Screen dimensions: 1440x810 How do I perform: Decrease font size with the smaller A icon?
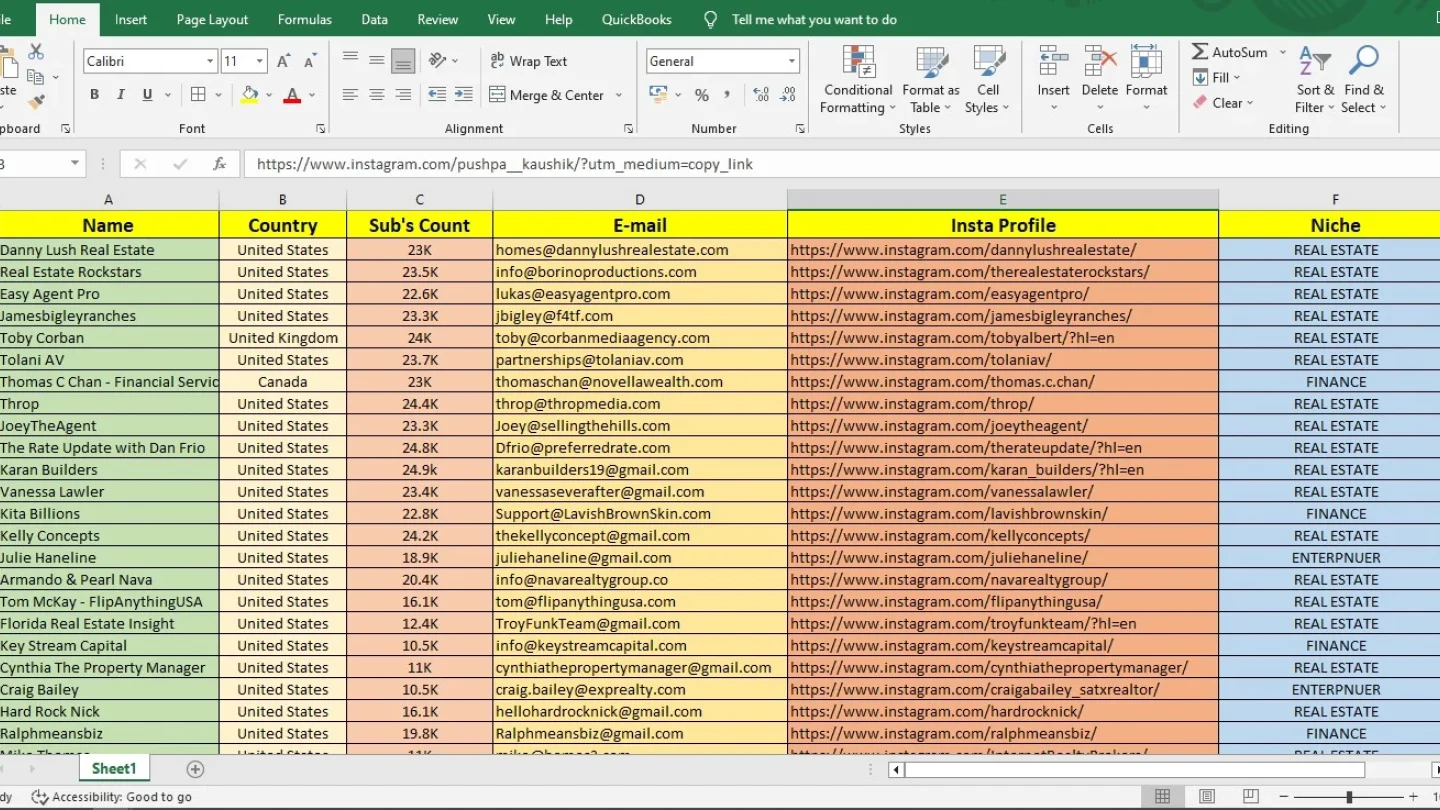pyautogui.click(x=309, y=61)
